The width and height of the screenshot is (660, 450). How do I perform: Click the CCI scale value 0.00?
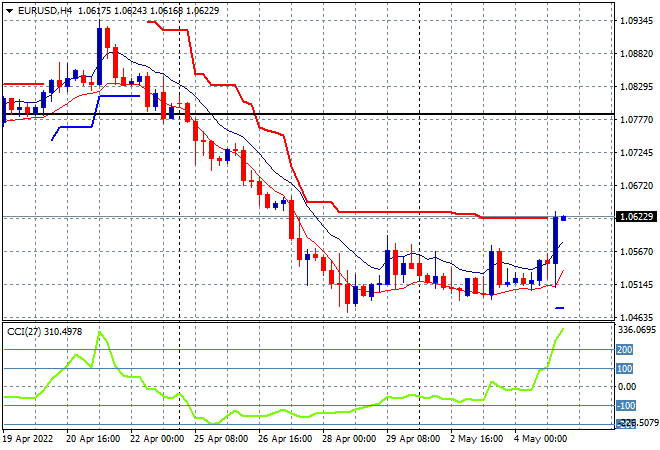click(x=627, y=386)
